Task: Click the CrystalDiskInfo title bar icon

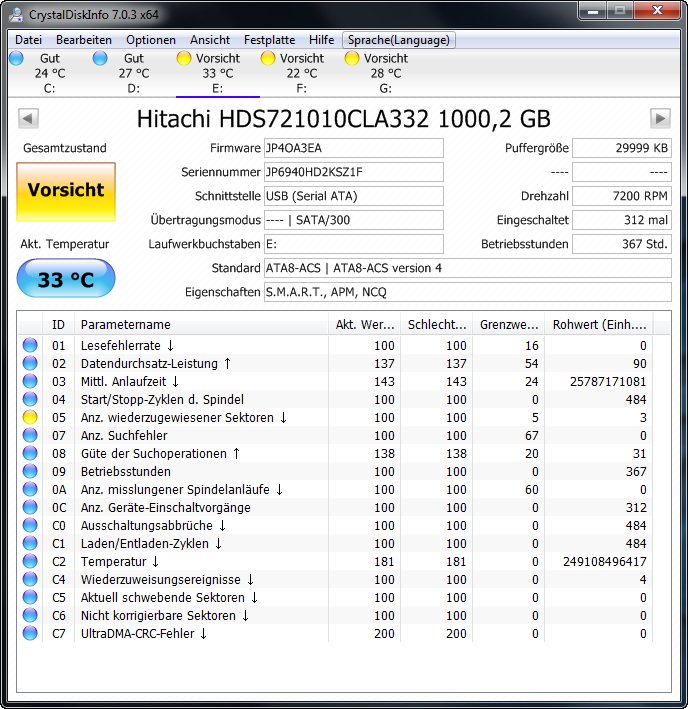Action: 16,14
